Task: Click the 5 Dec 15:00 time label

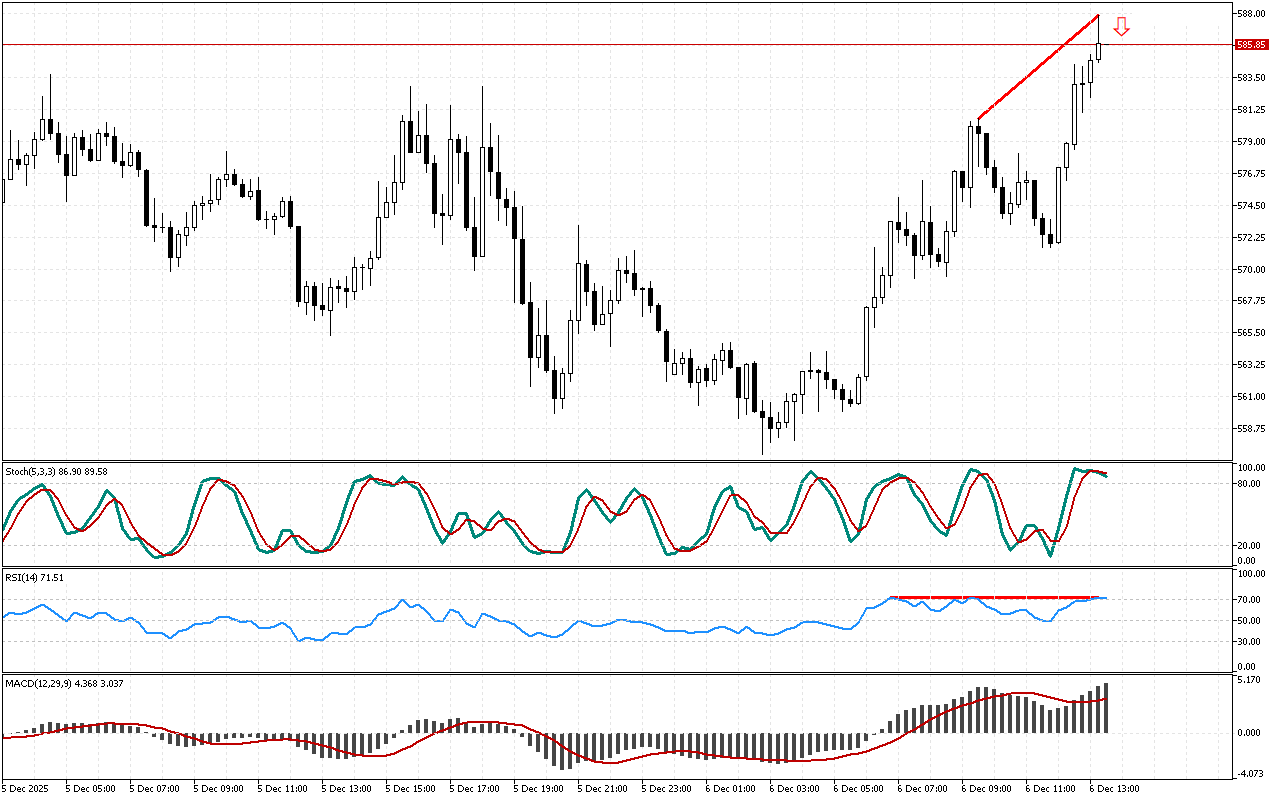Action: click(x=411, y=788)
